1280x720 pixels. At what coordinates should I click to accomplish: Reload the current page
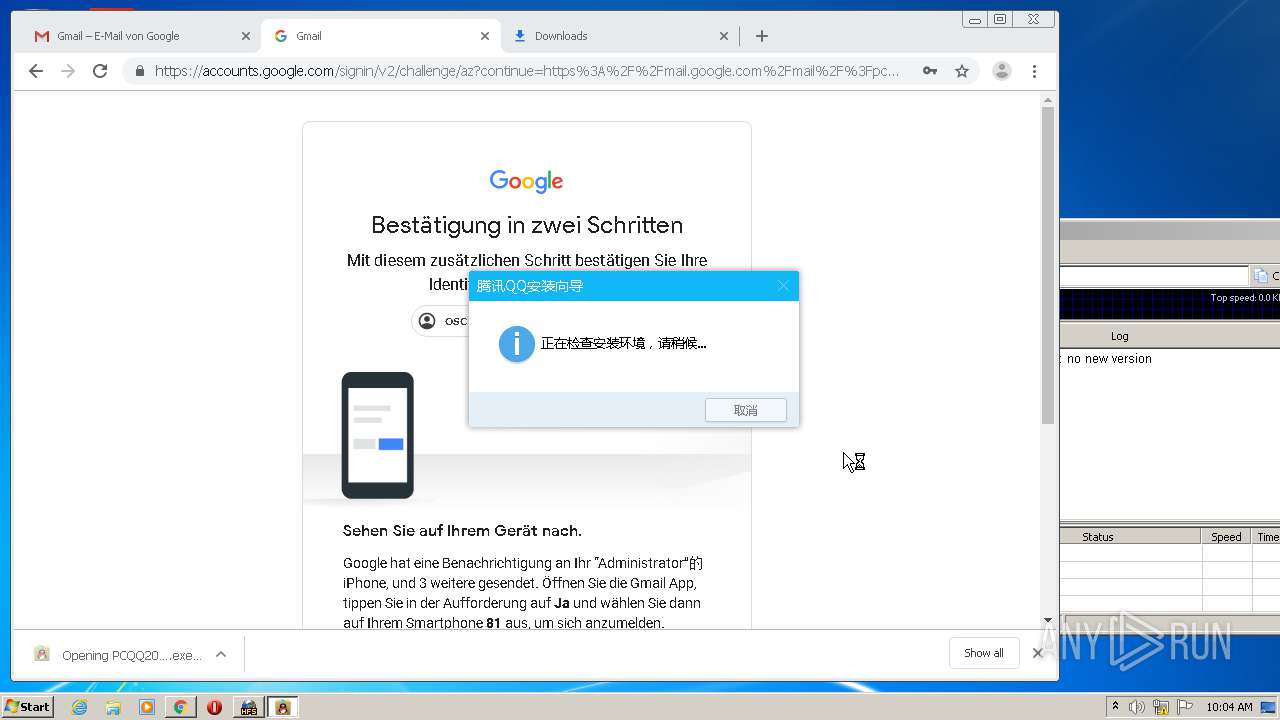[100, 71]
